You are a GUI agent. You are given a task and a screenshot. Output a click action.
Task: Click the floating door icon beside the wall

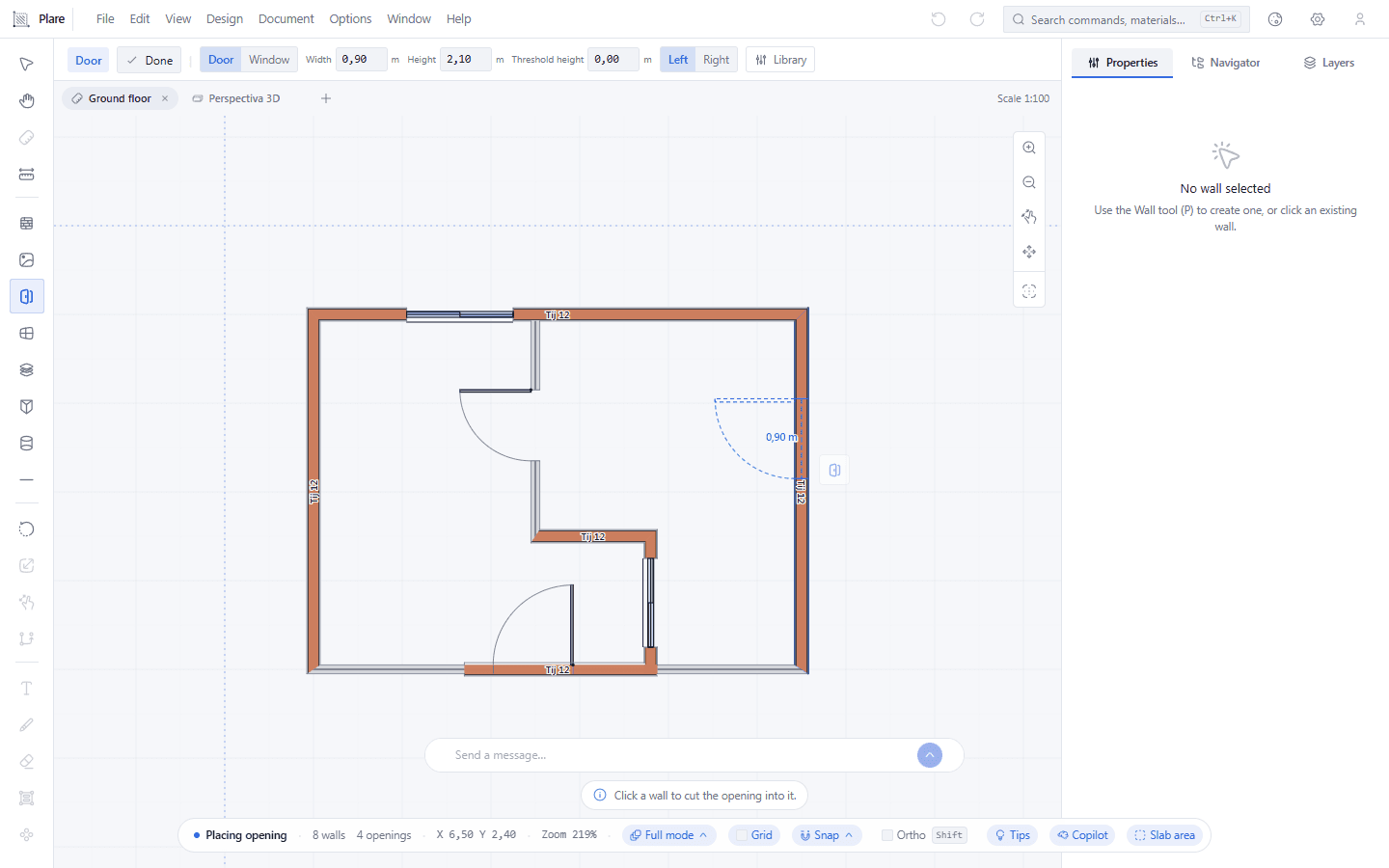tap(834, 470)
